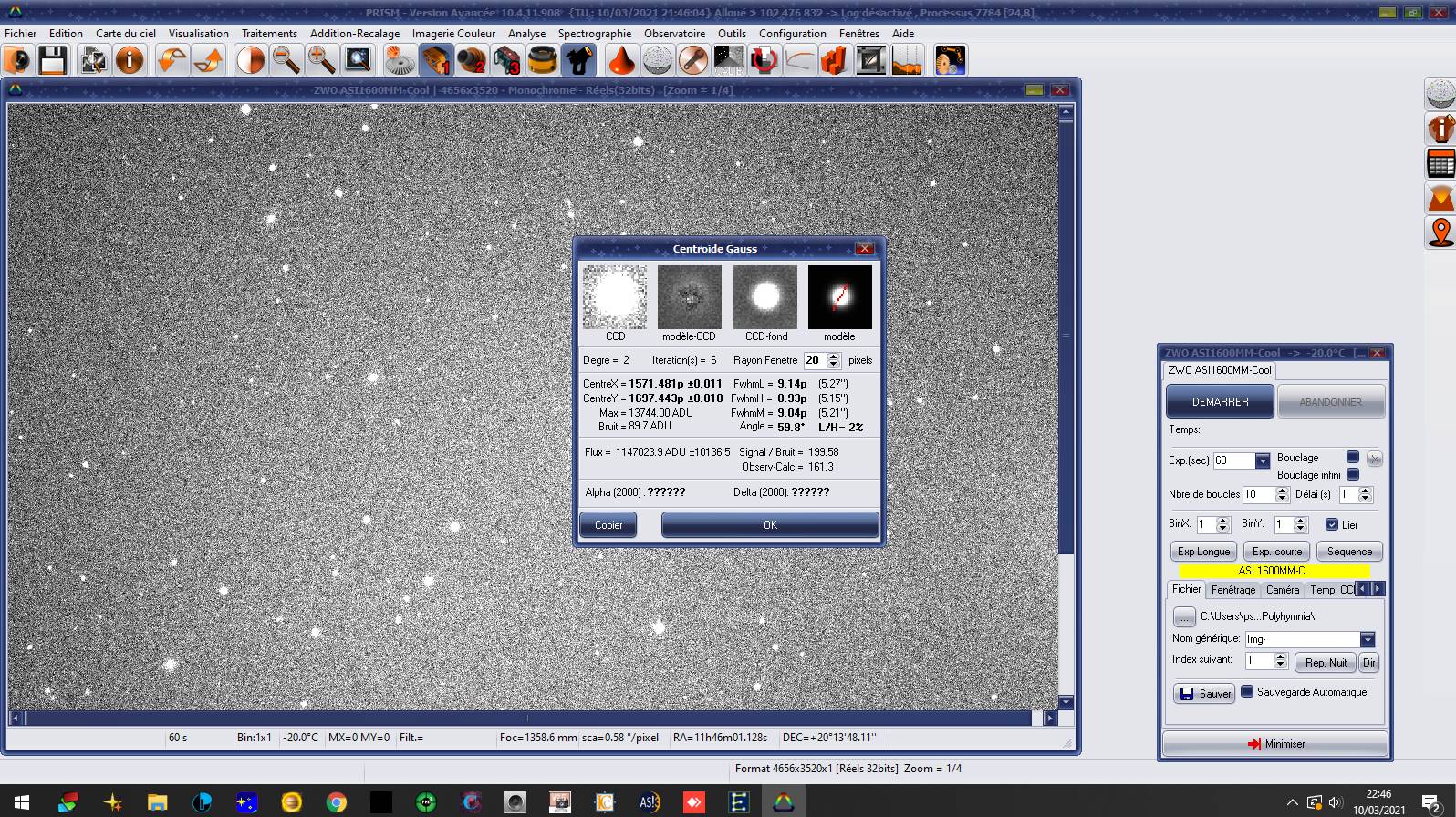1456x817 pixels.
Task: Open the table grid icon in right sidebar
Action: pos(1440,164)
